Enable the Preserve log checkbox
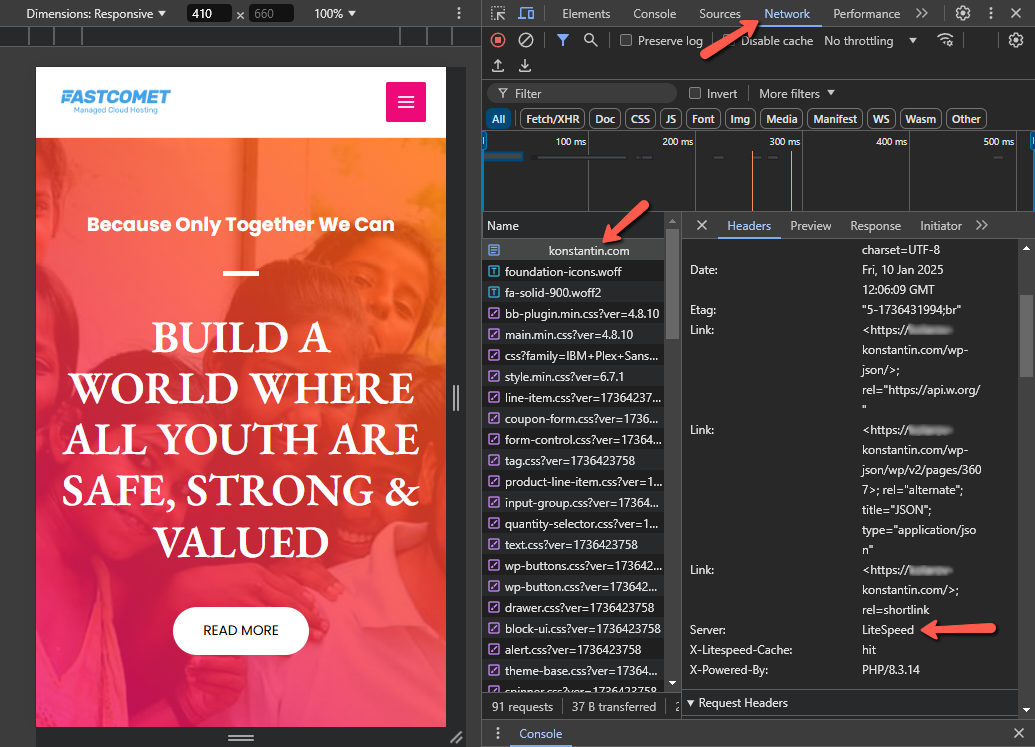 click(628, 40)
